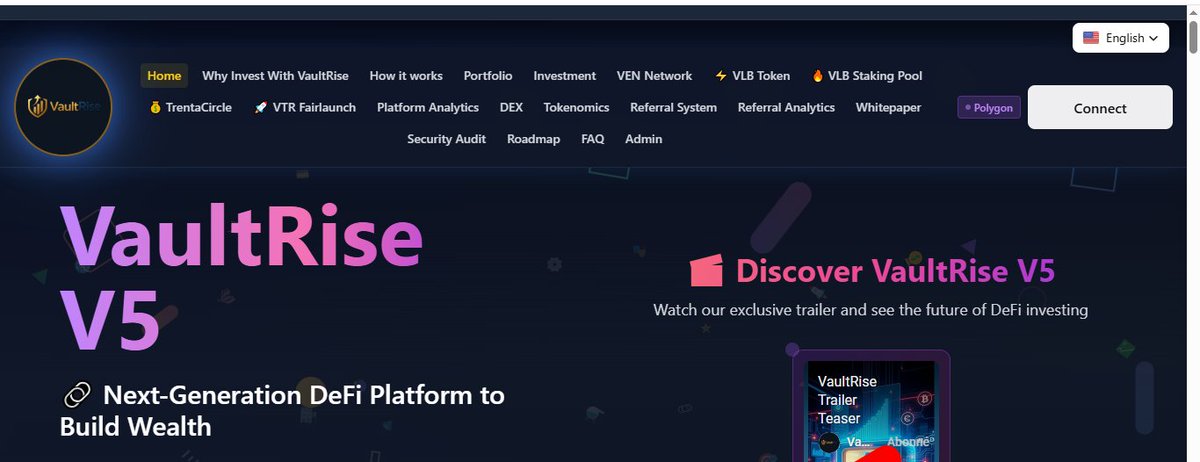Click the 'Discover VaultRise V5' heading
Image resolution: width=1200 pixels, height=462 pixels.
895,271
